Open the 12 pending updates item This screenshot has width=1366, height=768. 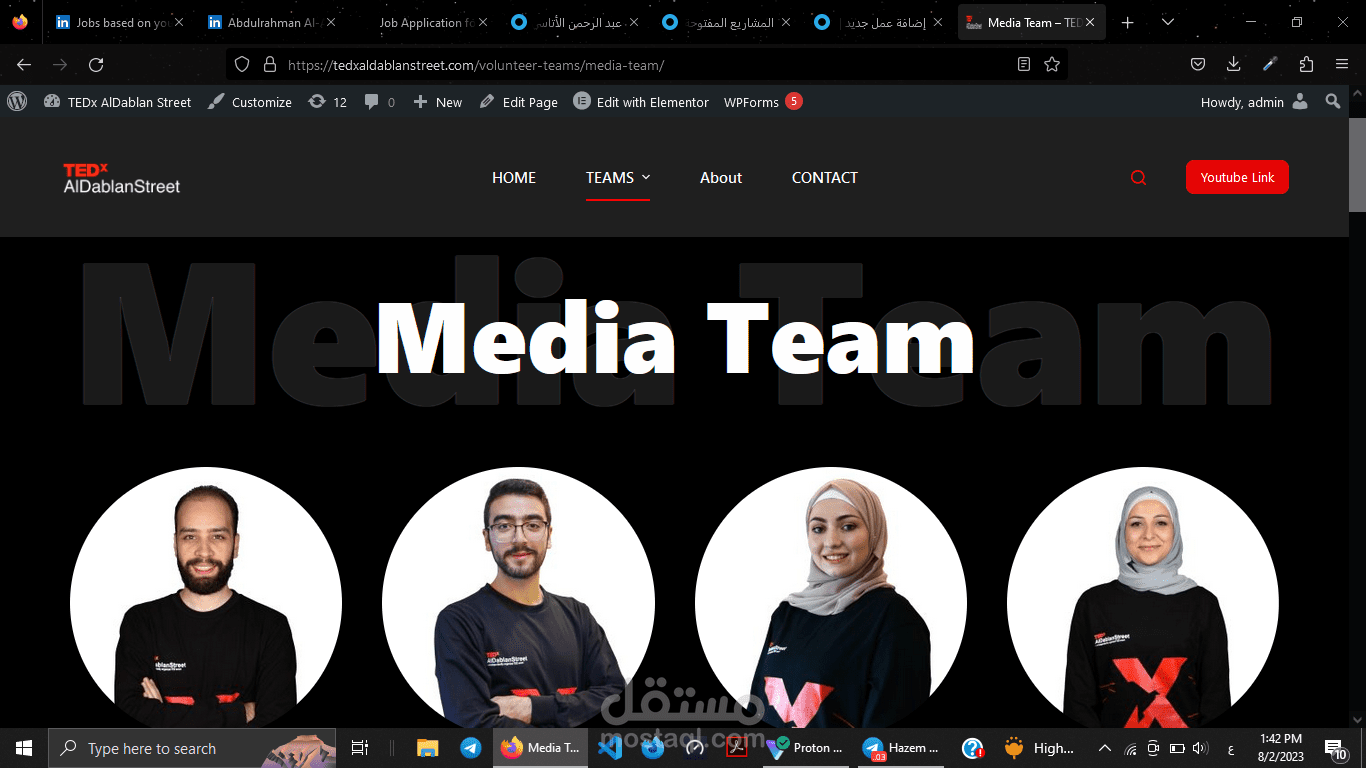click(328, 102)
